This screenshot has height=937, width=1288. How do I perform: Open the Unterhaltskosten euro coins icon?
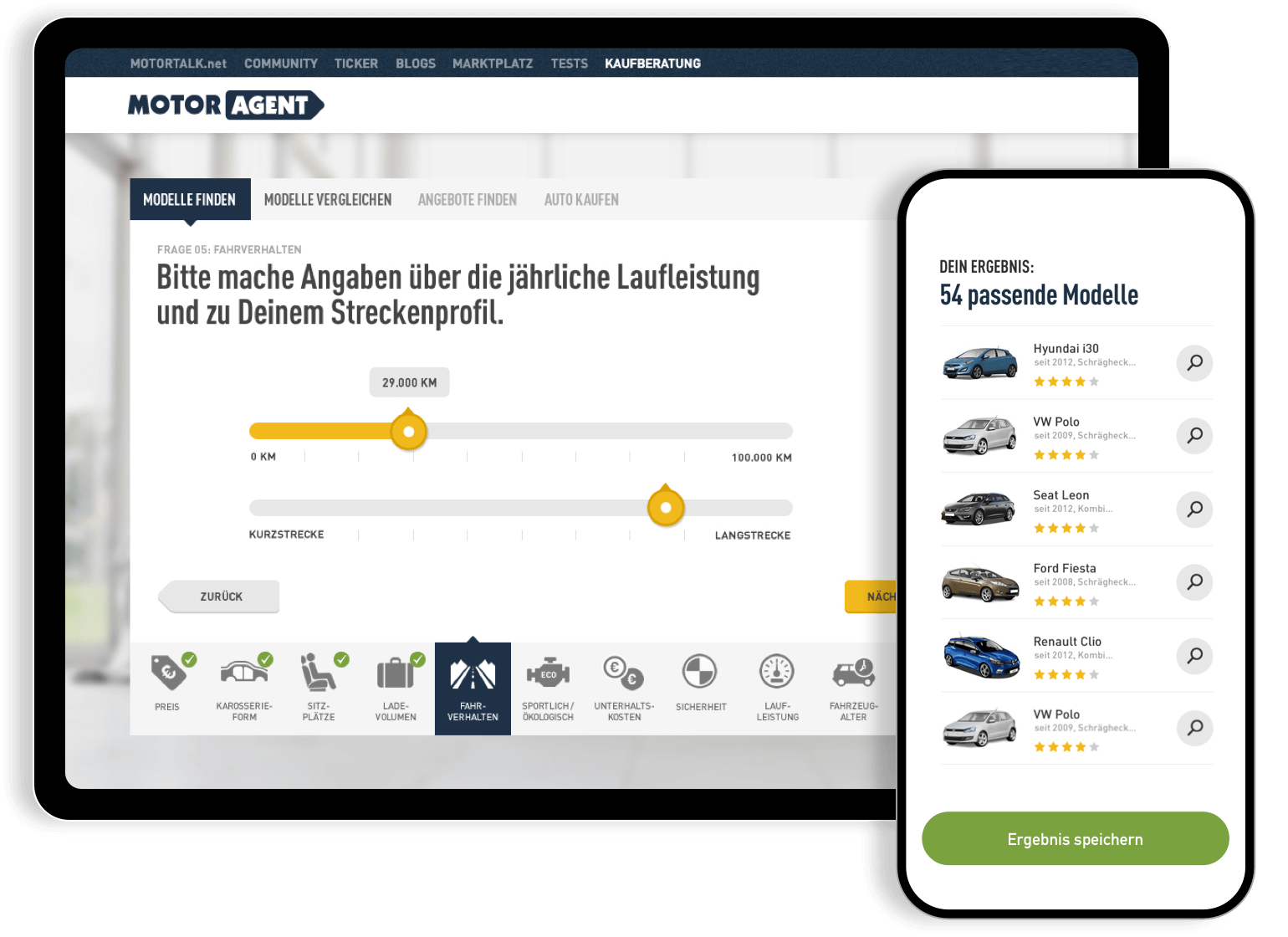624,672
